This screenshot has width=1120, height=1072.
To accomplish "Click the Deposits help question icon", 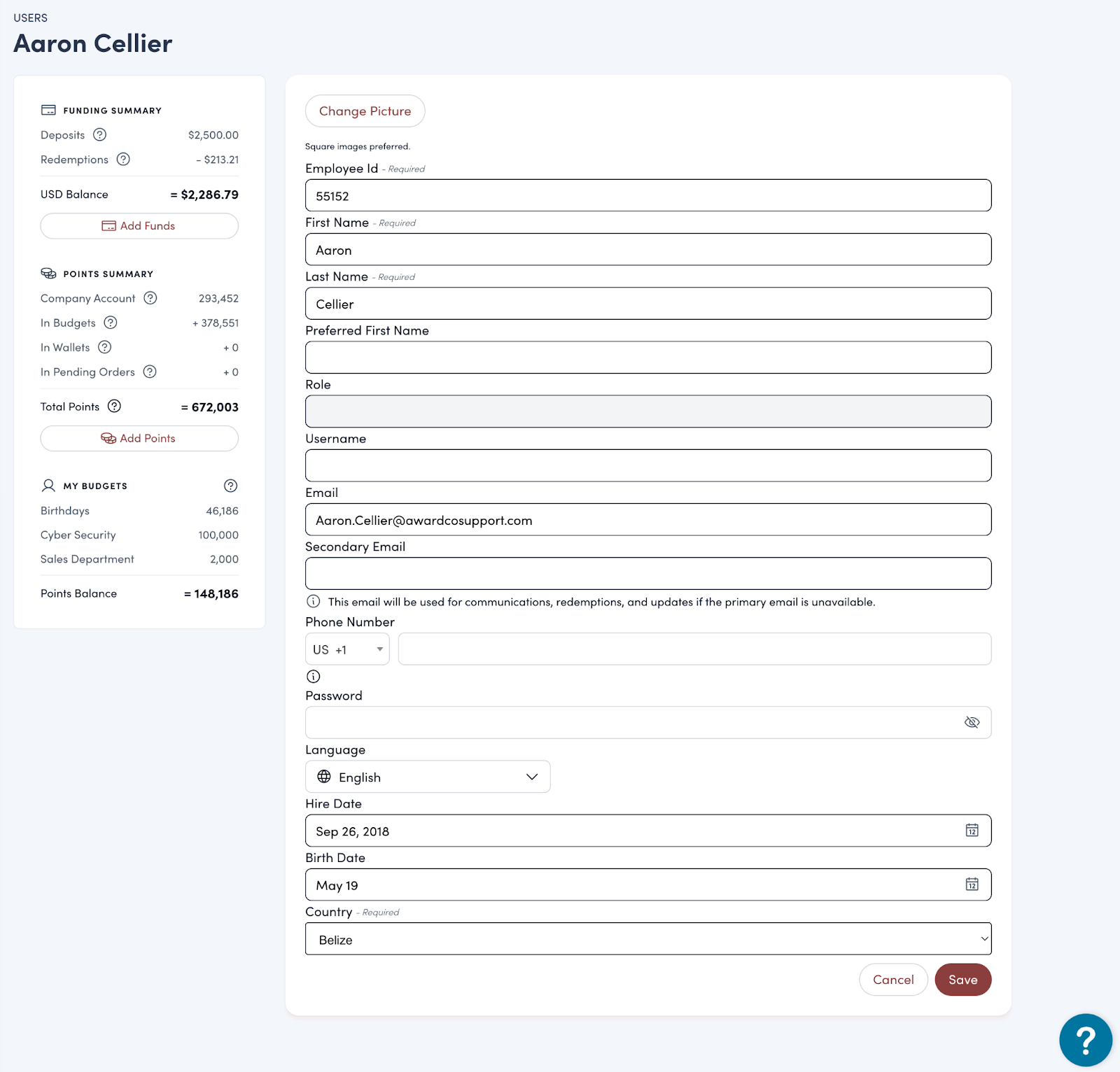I will [x=100, y=134].
